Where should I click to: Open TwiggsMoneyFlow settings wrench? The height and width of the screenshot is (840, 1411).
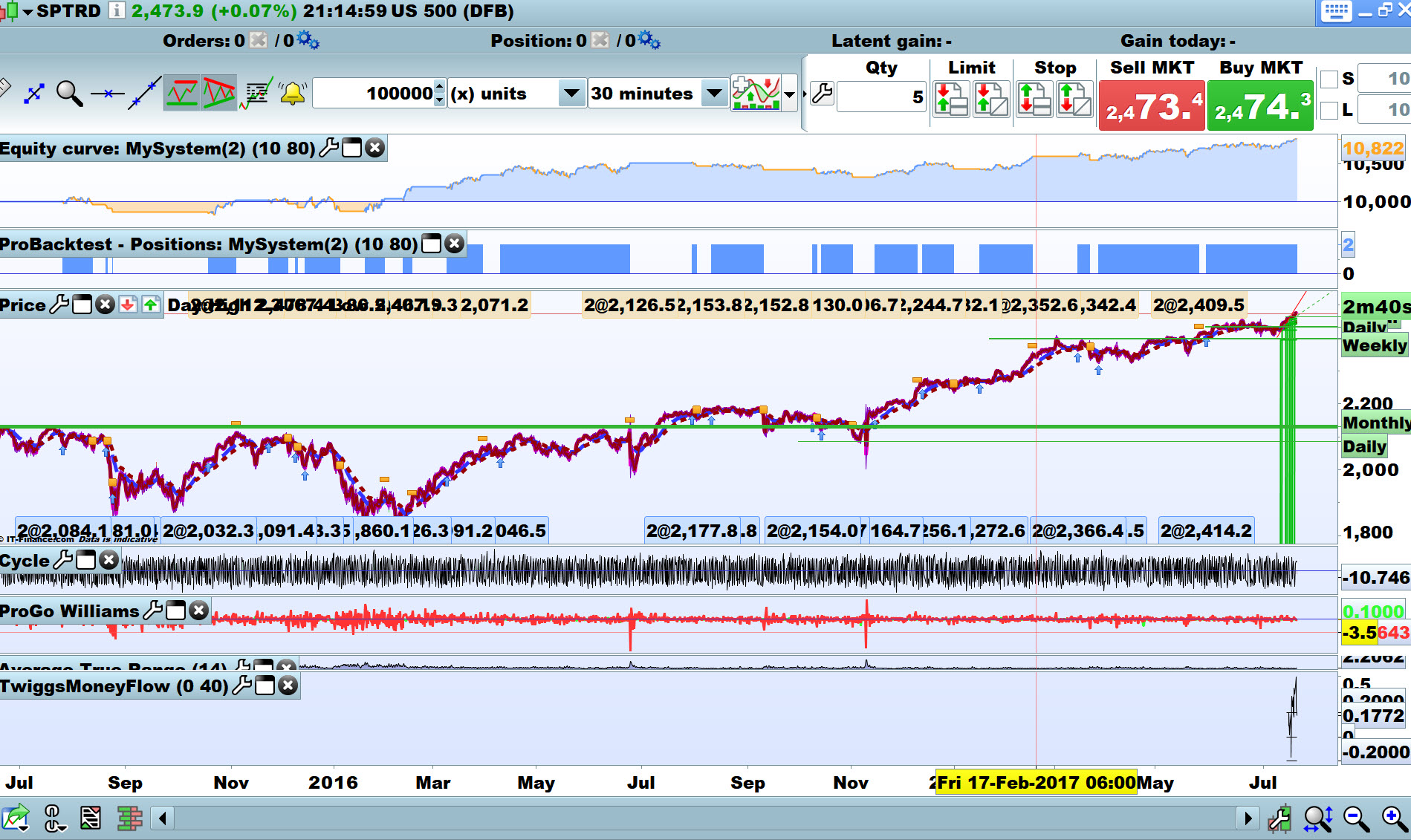242,686
